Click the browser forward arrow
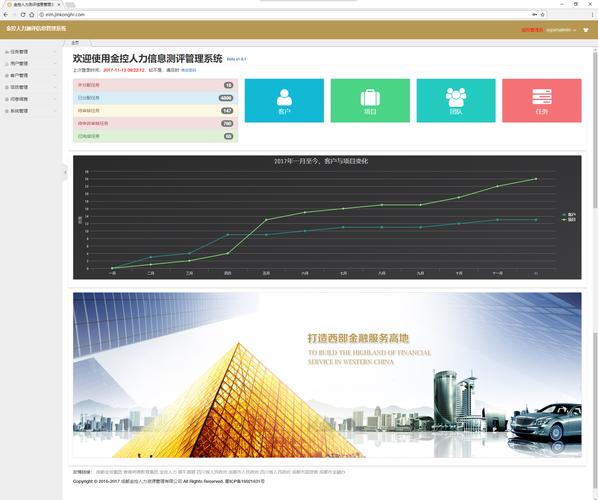The width and height of the screenshot is (598, 500). click(x=14, y=14)
